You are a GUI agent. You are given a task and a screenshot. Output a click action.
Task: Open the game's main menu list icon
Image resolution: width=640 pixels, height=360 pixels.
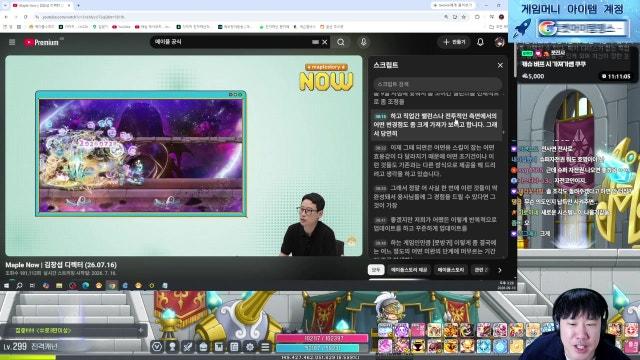point(265,347)
